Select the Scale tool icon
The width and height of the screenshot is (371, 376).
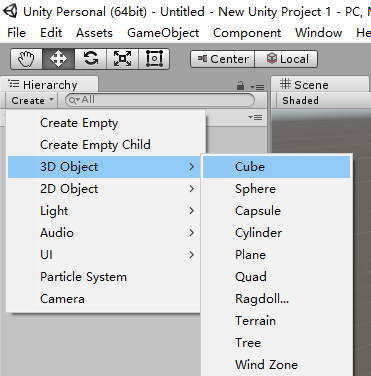point(122,59)
